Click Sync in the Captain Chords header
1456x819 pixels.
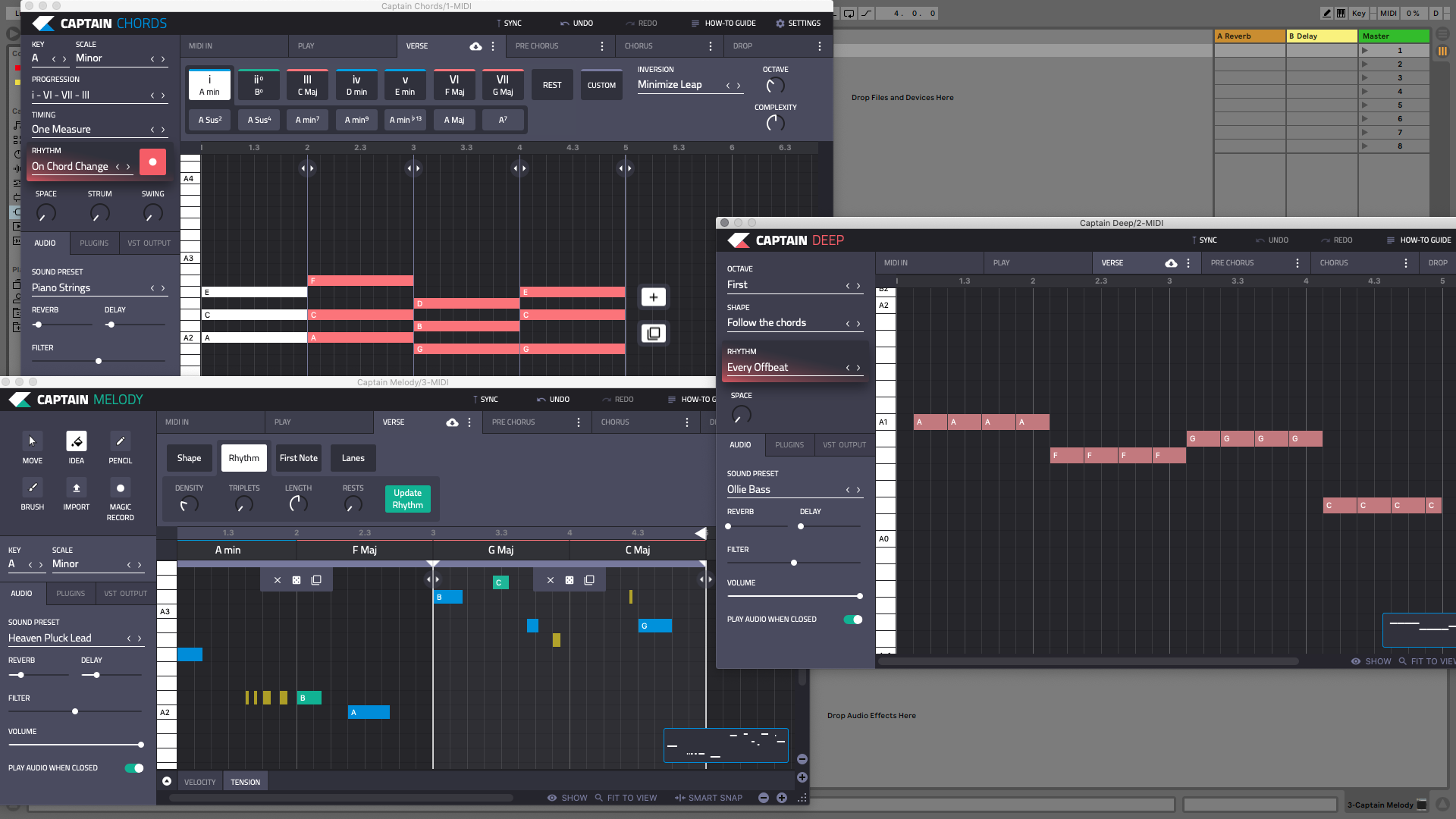(508, 24)
